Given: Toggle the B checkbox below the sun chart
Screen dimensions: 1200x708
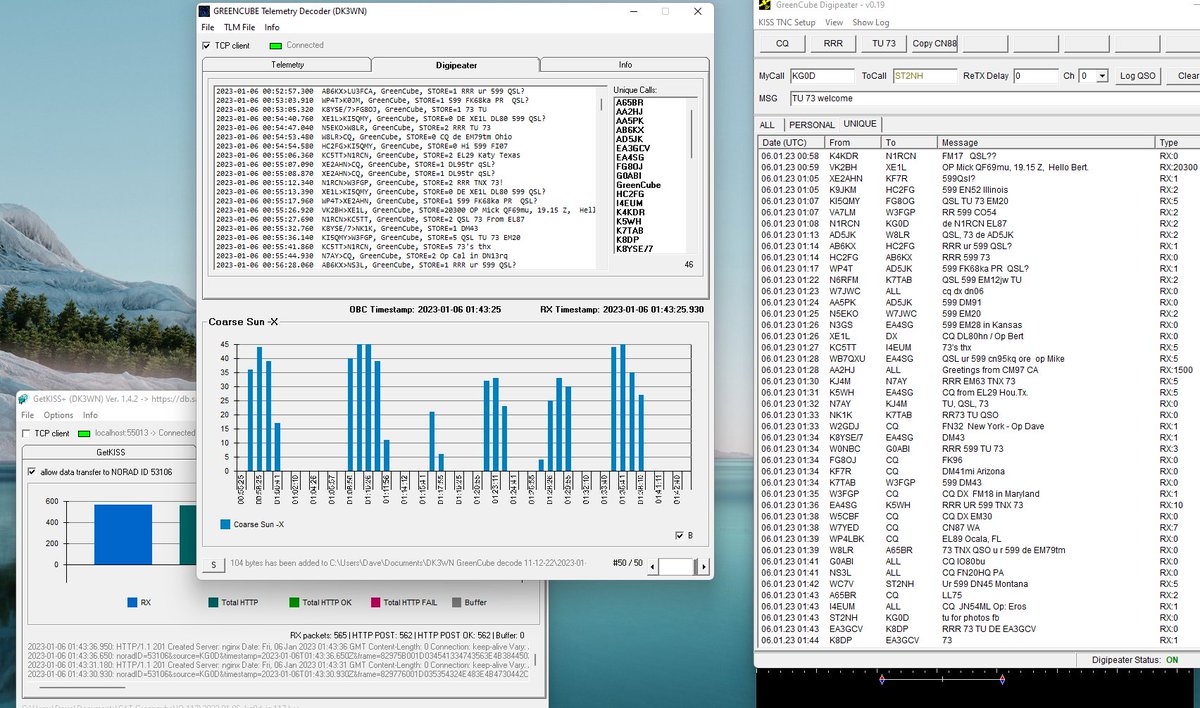Looking at the screenshot, I should point(680,535).
